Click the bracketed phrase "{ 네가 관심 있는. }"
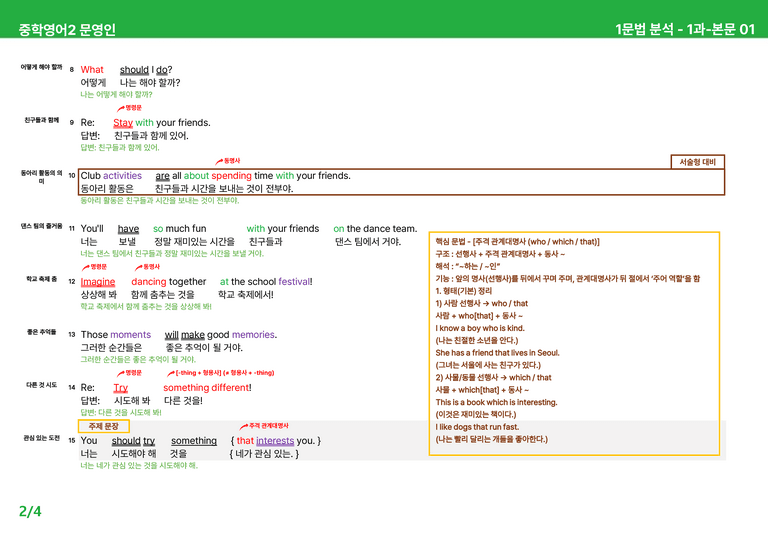The image size is (768, 543). (264, 454)
